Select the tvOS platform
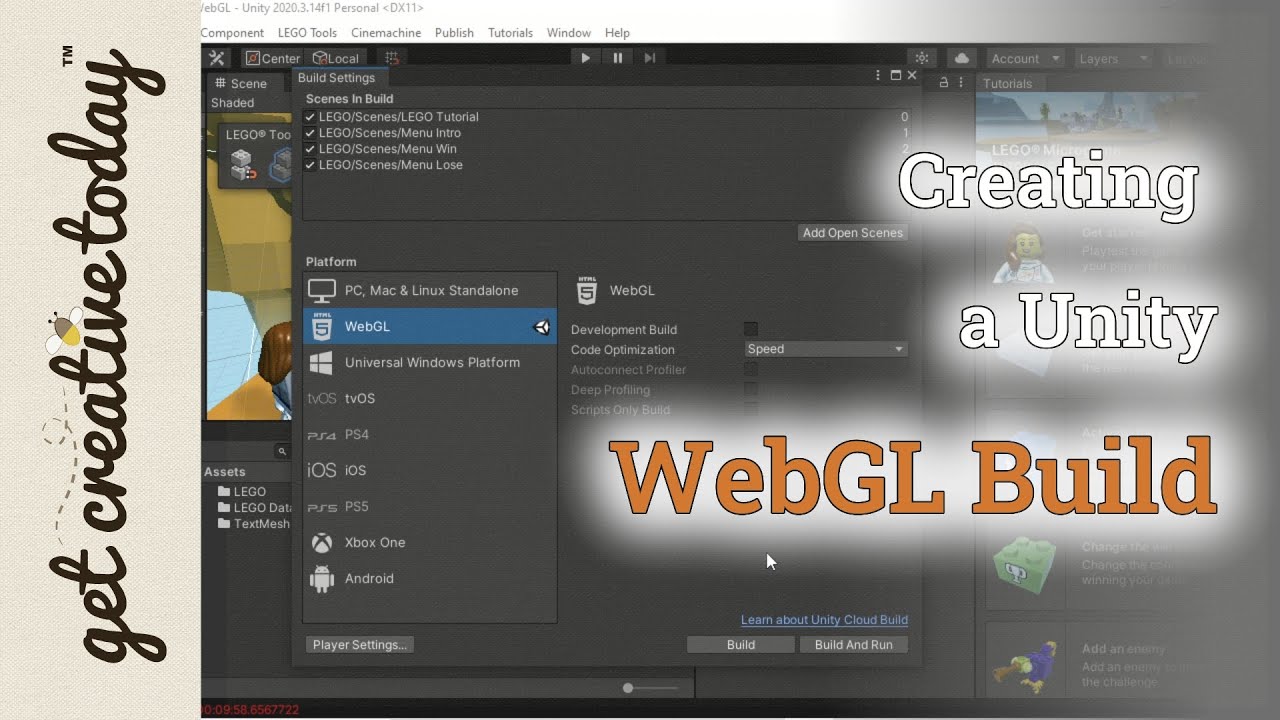 coord(430,398)
